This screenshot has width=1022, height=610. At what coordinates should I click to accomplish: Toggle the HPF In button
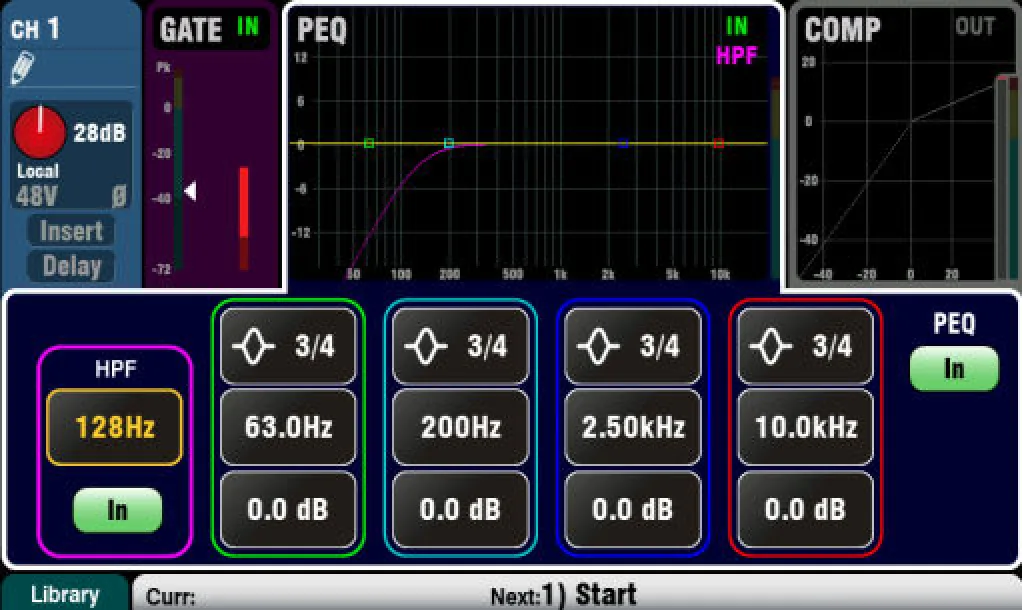[117, 510]
